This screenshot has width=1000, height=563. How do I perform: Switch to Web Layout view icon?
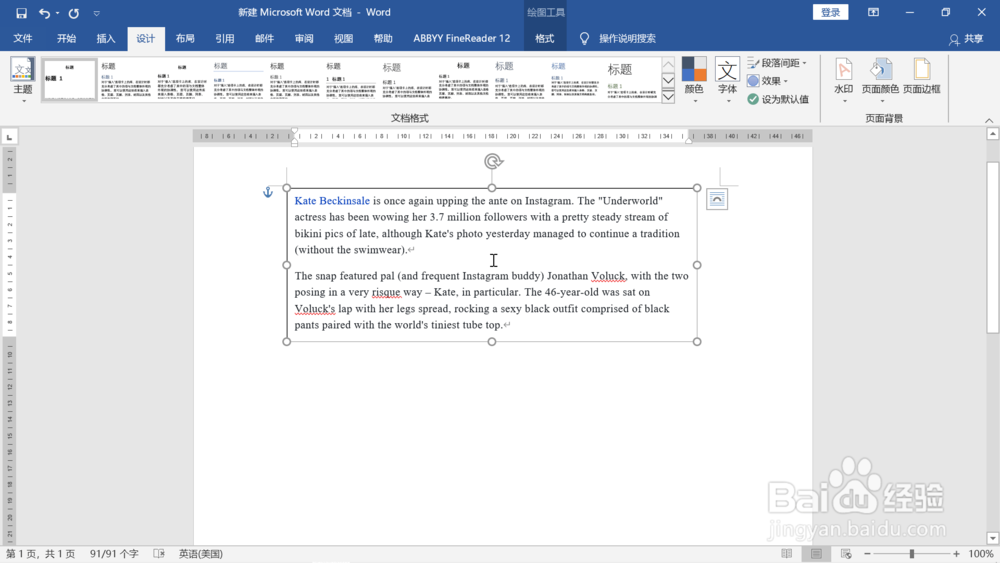click(846, 553)
